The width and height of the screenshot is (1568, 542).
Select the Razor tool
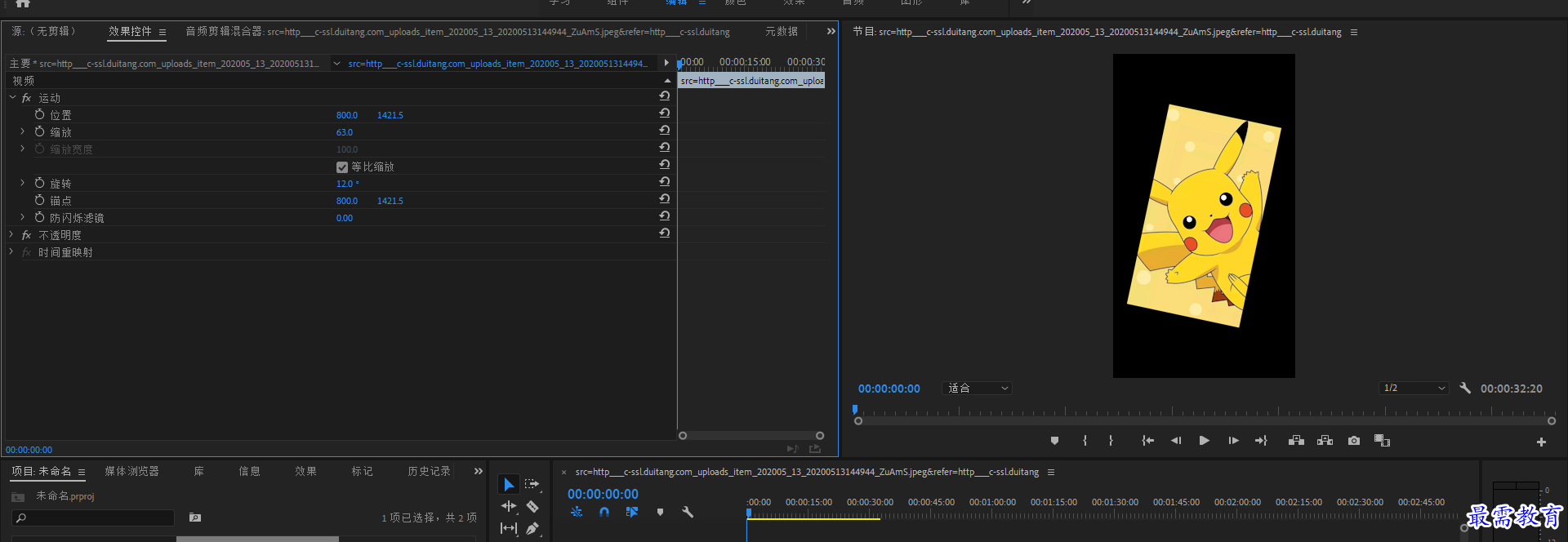pyautogui.click(x=532, y=507)
